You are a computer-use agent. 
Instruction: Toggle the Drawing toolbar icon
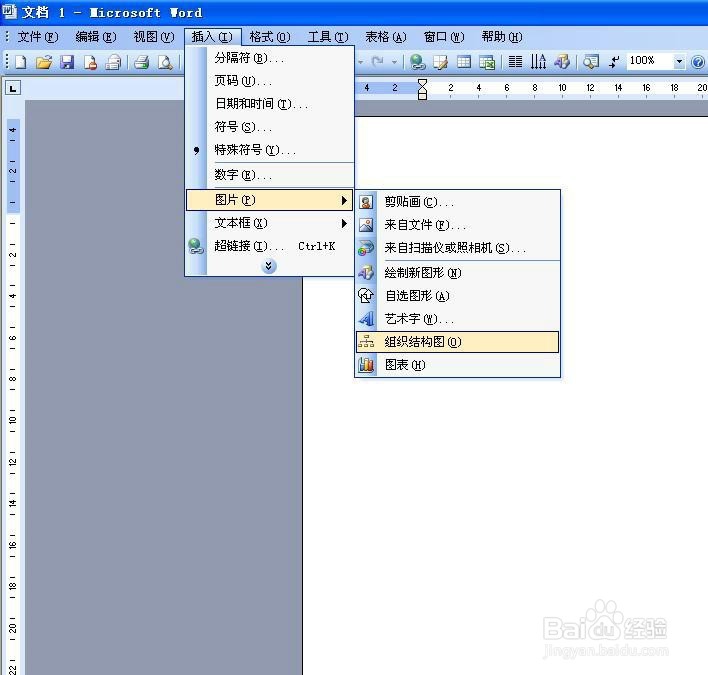pos(562,62)
